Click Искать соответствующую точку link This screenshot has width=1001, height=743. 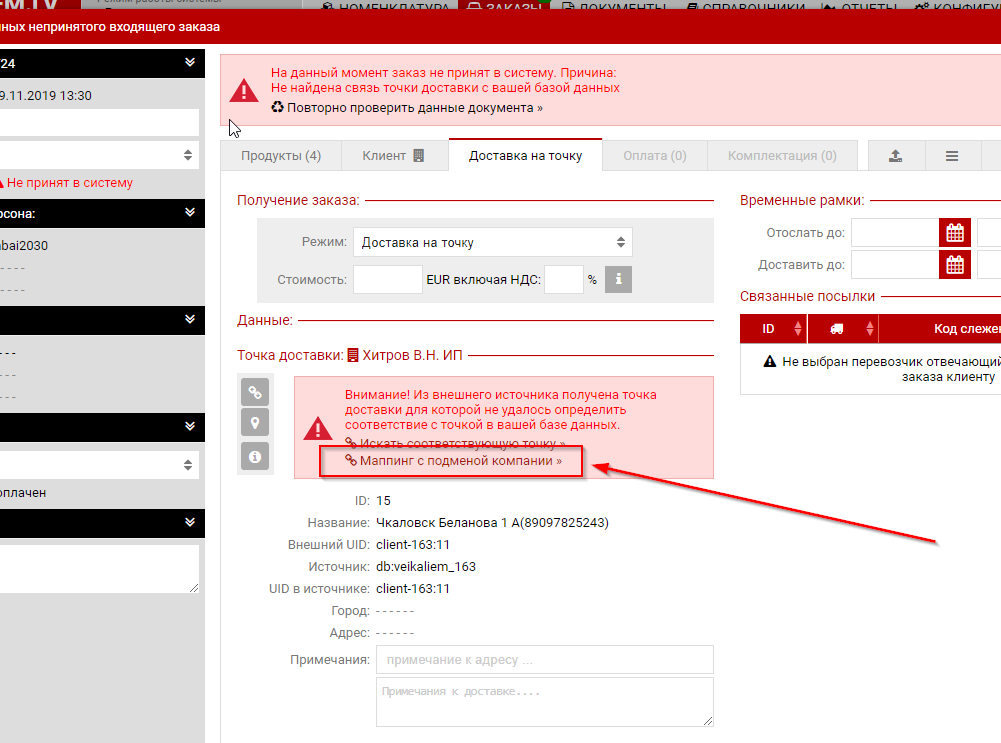[461, 442]
